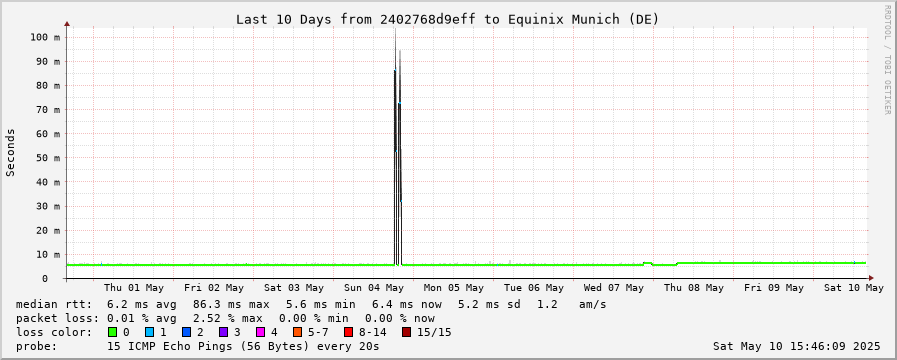Viewport: 897px width, 360px height.
Task: Click the median rtt statistics line
Action: click(x=311, y=304)
